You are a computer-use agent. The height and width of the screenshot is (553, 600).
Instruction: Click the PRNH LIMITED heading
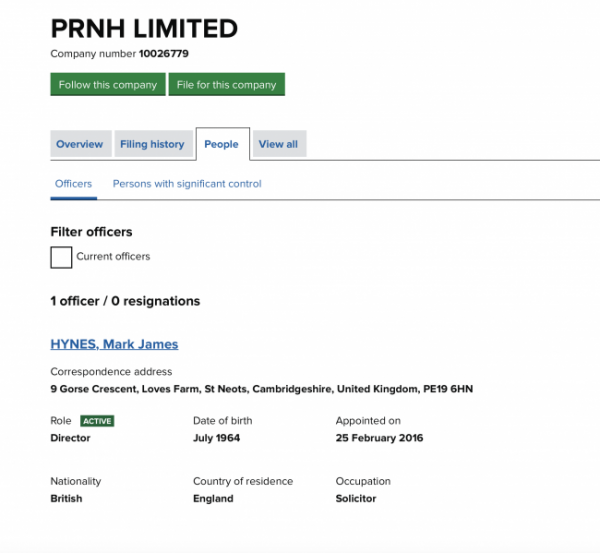pos(144,29)
